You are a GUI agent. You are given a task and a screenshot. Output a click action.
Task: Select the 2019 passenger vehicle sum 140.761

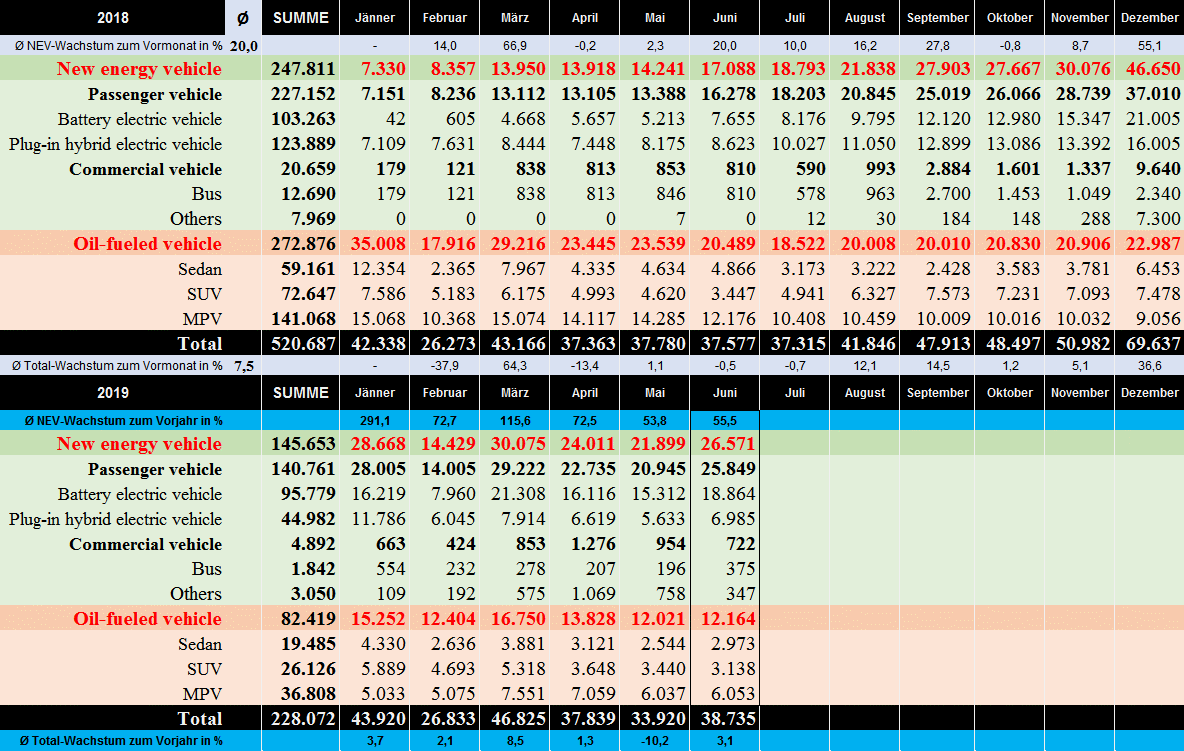click(x=303, y=469)
